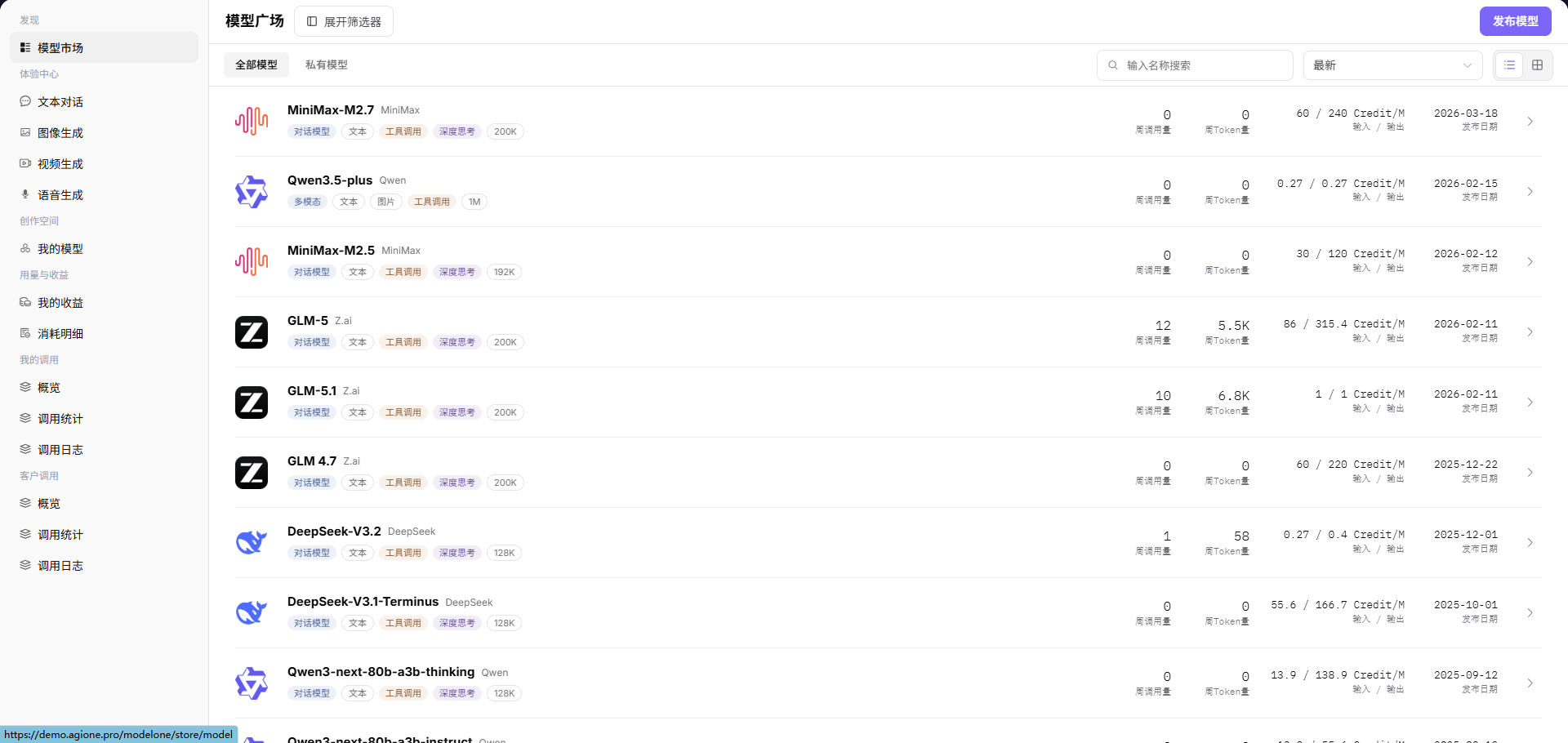1568x743 pixels.
Task: Click the 多模态 tag on Qwen3.5-plus
Action: pyautogui.click(x=308, y=202)
